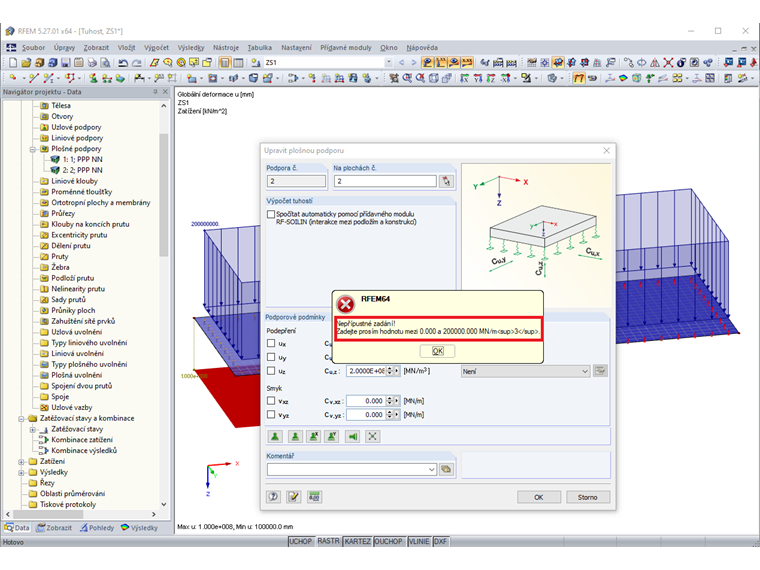Viewport: 760px width, 570px height.
Task: Toggle the RASTR status bar button
Action: click(x=329, y=541)
